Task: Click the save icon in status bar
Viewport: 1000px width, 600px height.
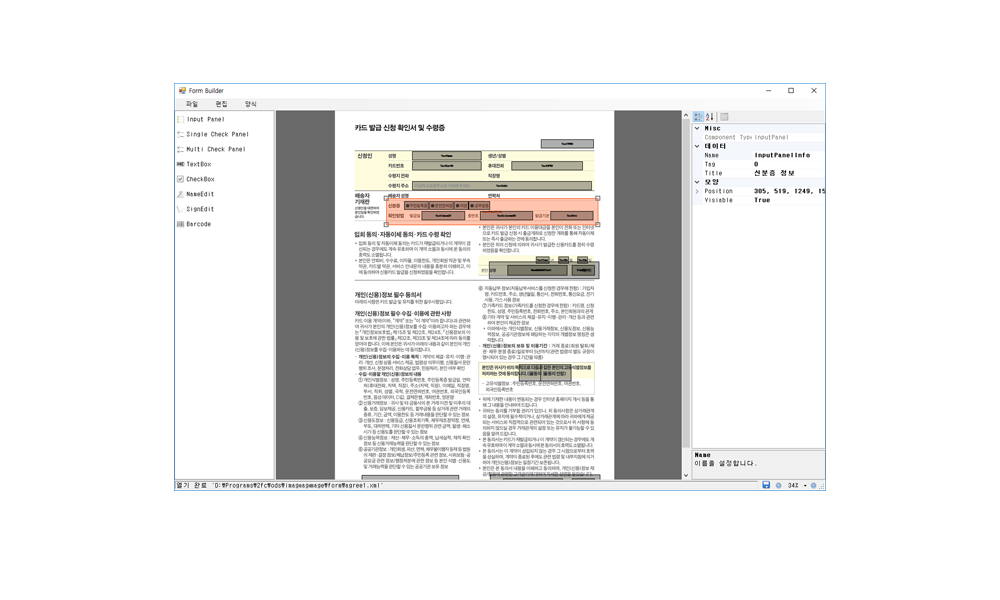Action: coord(766,485)
